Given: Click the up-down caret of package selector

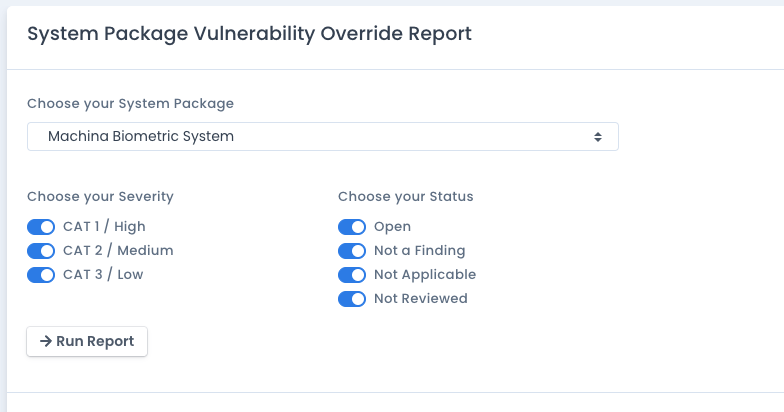Looking at the screenshot, I should coord(598,136).
